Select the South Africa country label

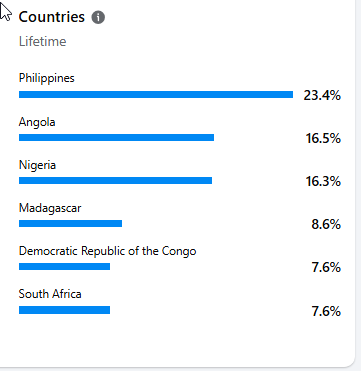point(50,294)
